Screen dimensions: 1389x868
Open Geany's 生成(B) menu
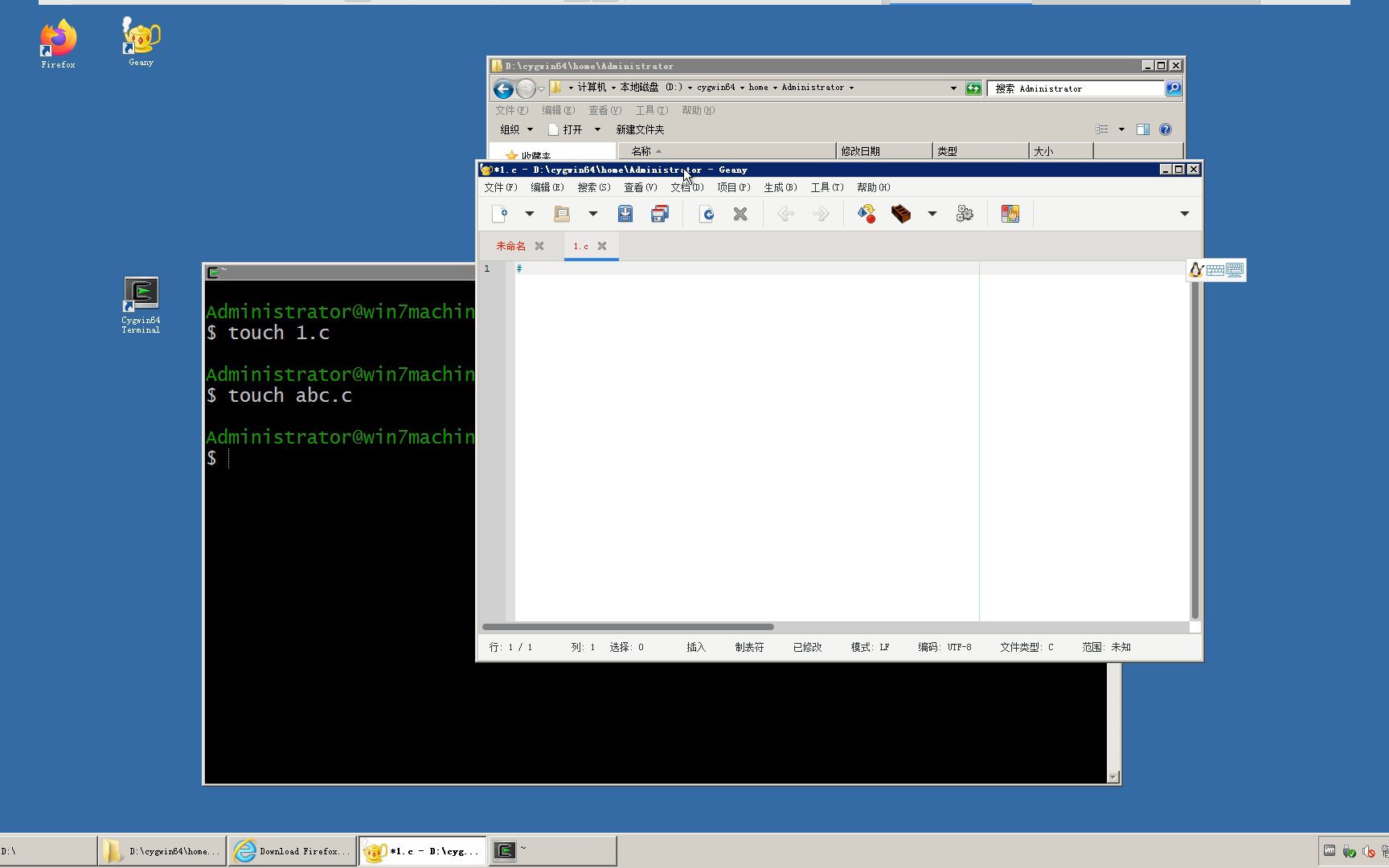coord(781,187)
